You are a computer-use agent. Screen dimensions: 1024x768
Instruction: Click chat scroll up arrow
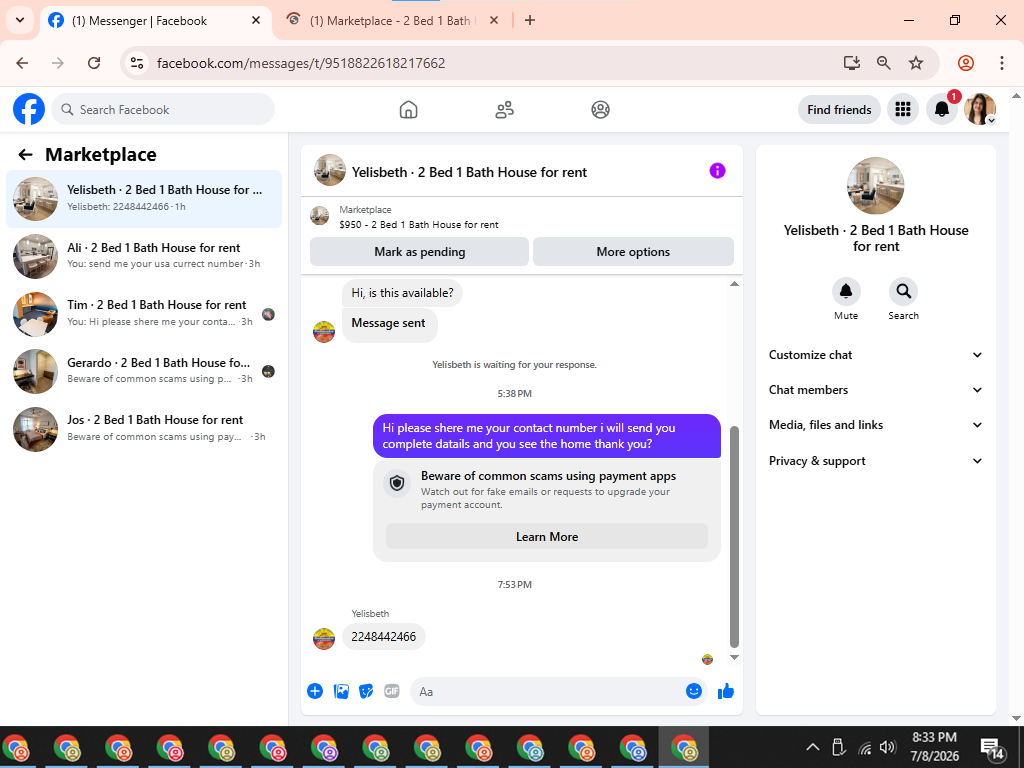click(734, 284)
